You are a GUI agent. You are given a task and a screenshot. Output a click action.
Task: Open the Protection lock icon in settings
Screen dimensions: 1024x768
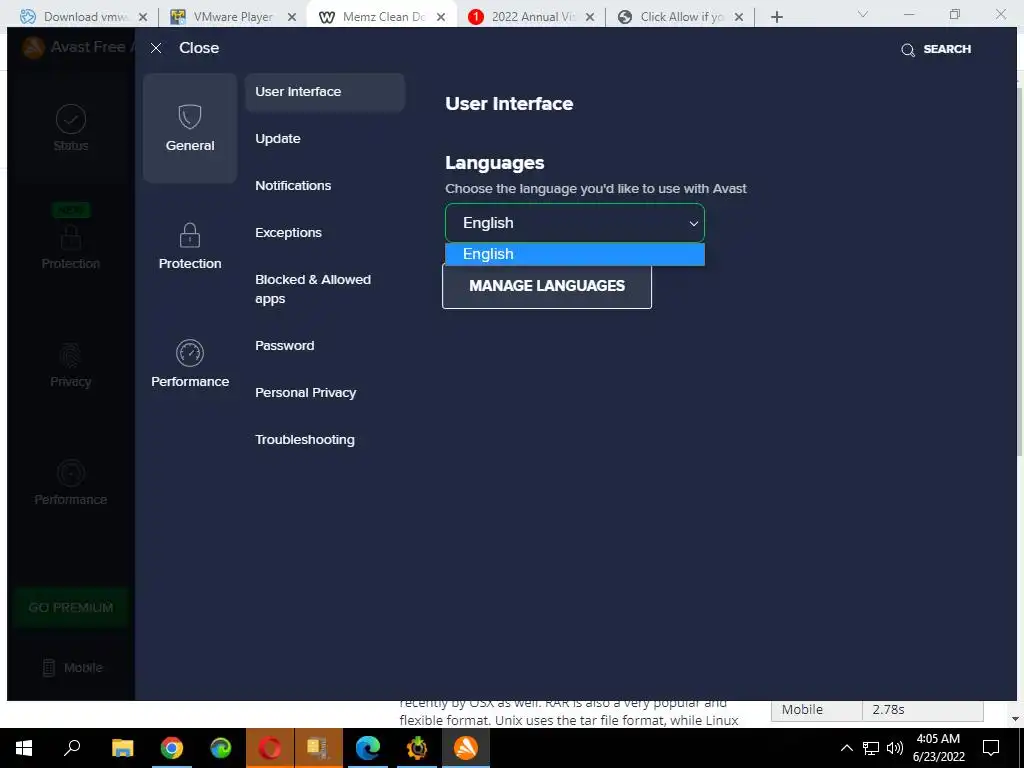click(x=190, y=235)
